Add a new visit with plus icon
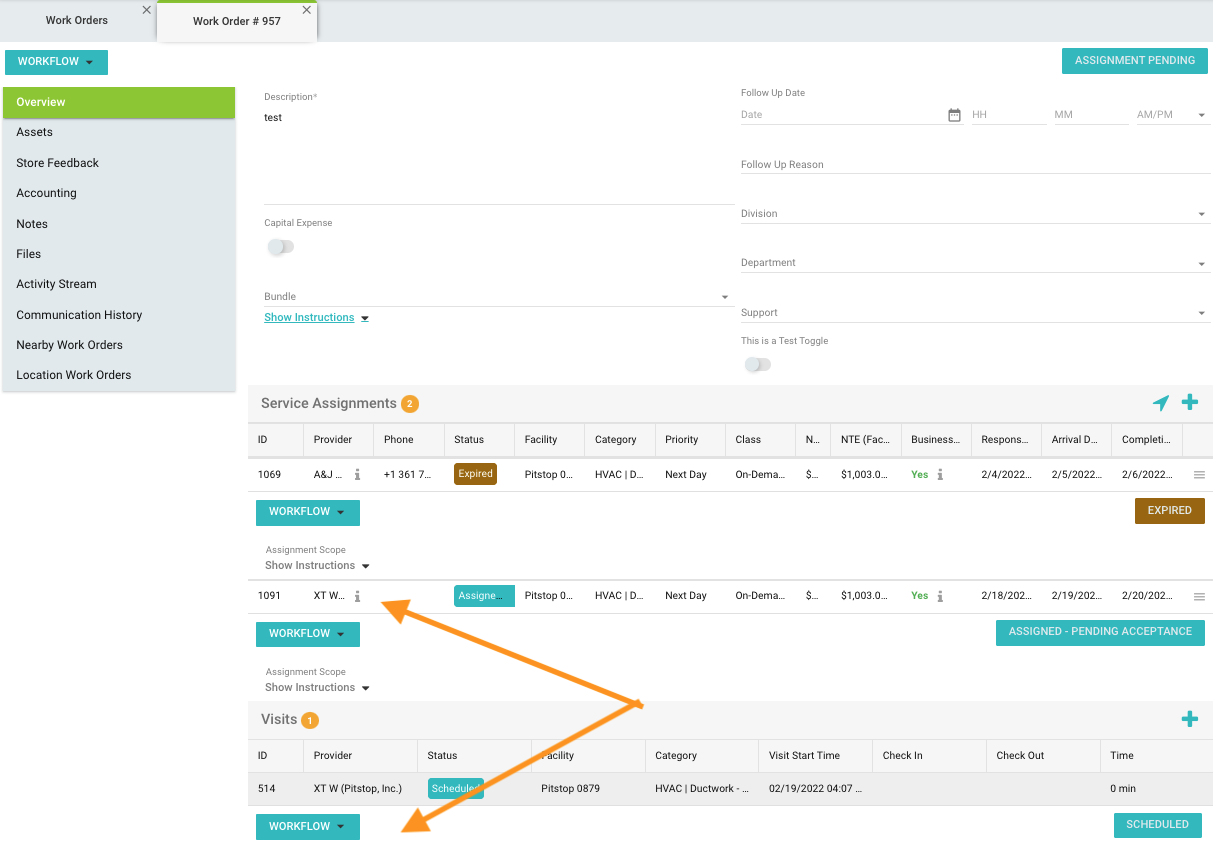This screenshot has width=1213, height=855. click(1190, 719)
